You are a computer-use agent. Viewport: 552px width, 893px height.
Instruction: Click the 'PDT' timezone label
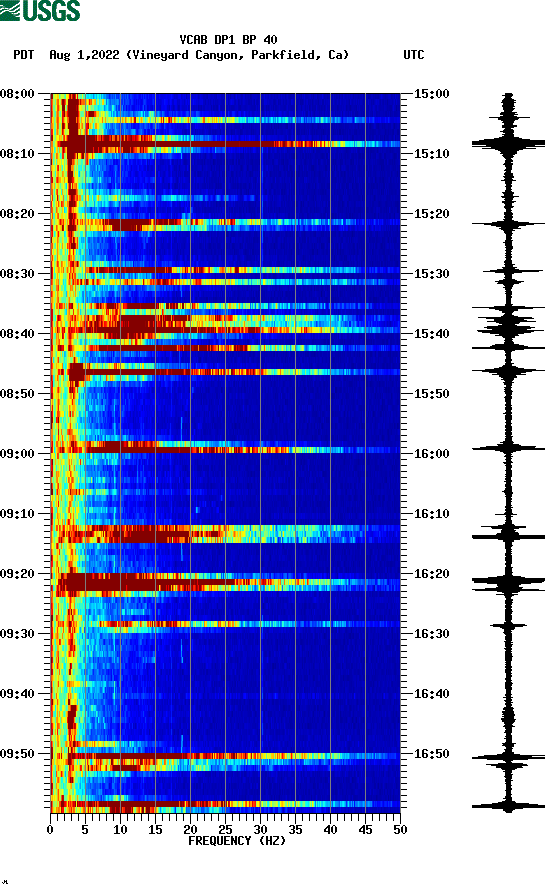click(x=24, y=55)
